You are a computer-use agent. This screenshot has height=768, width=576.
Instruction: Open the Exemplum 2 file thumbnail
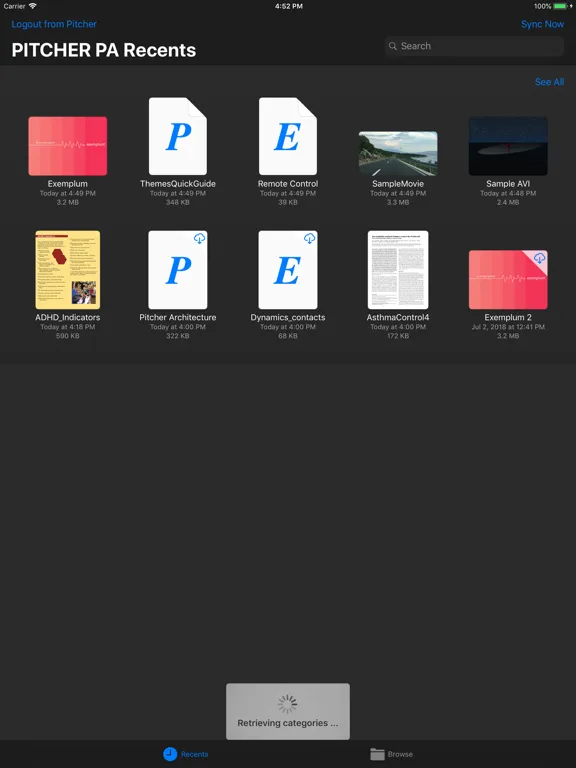508,280
